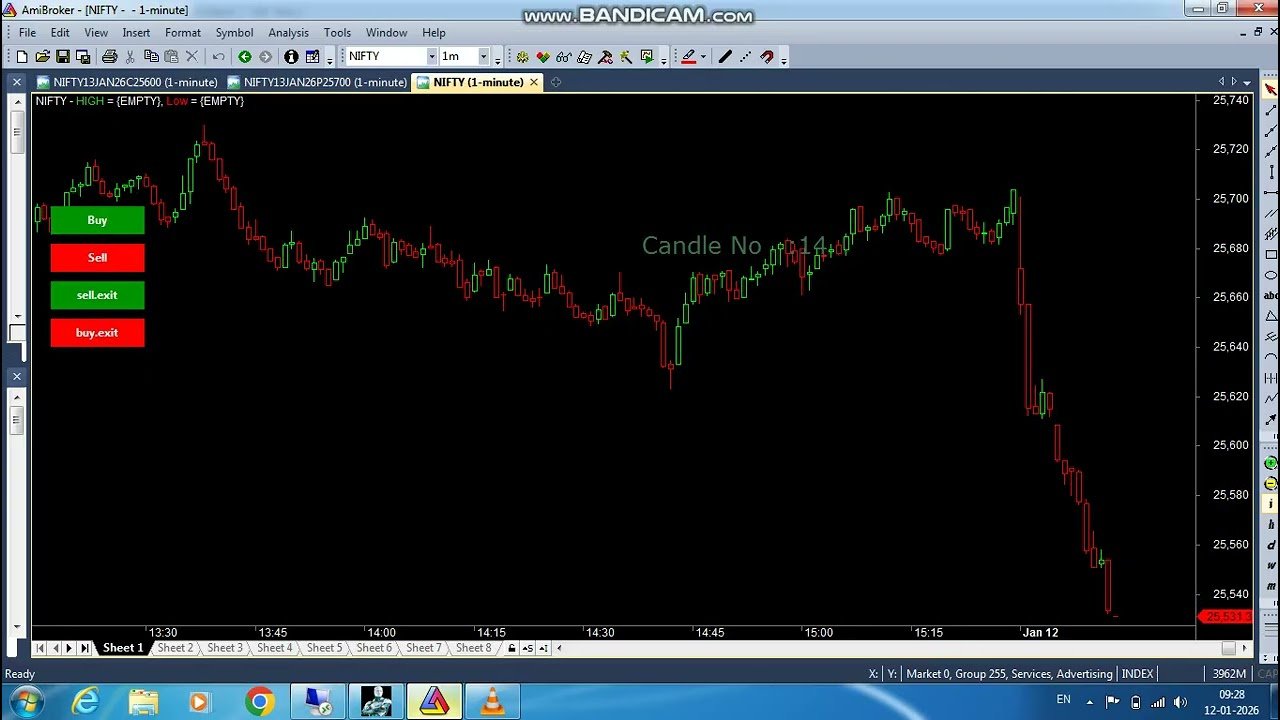
Task: Switch to Sheet 4
Action: click(x=274, y=648)
